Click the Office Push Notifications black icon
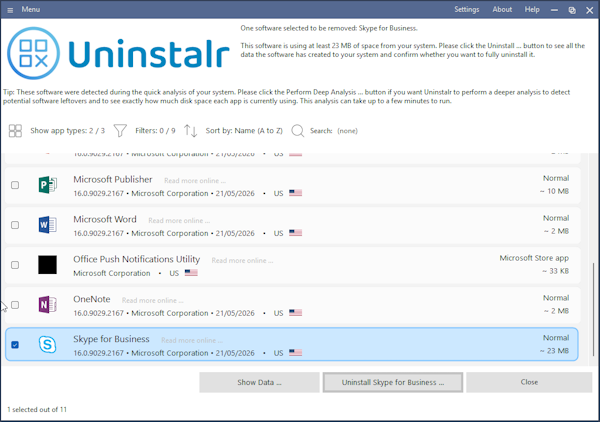Screen dimensions: 600x422 click(x=47, y=265)
